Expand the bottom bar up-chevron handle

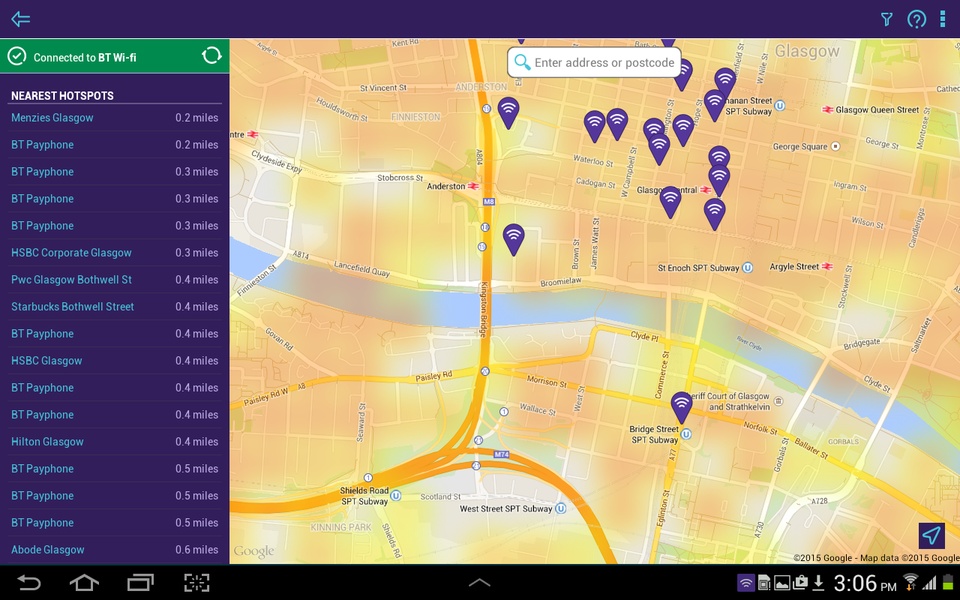[479, 583]
